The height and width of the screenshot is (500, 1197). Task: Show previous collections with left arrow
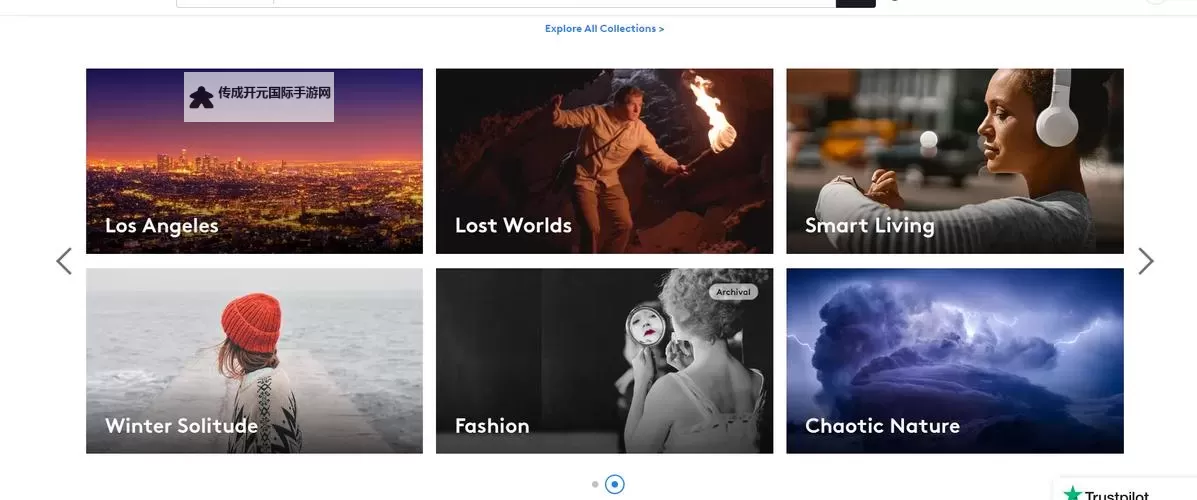point(64,261)
